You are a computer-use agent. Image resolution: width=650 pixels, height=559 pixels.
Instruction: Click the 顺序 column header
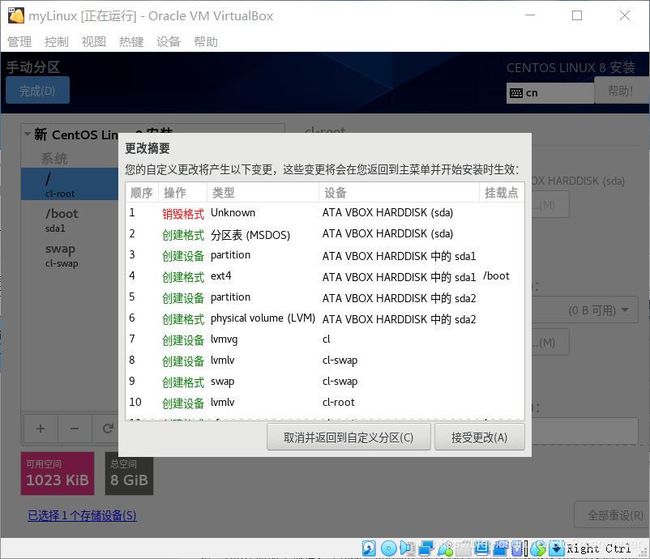(141, 192)
